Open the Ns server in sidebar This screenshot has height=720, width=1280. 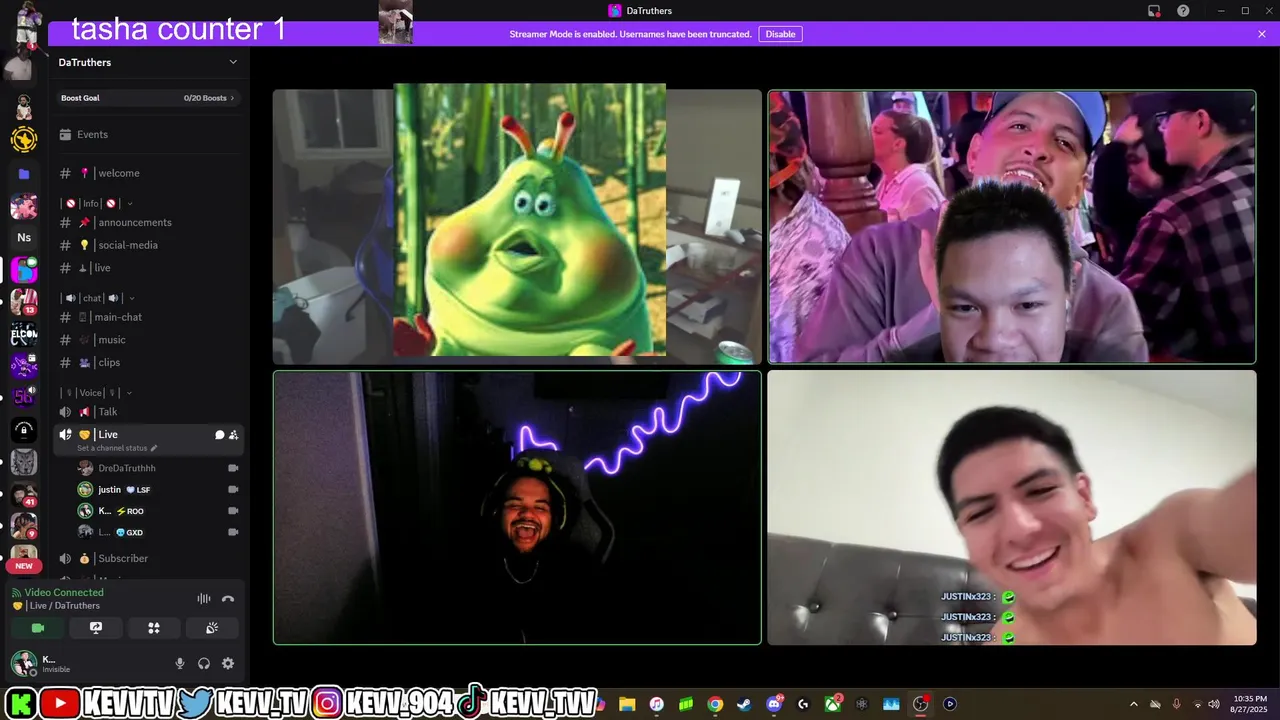click(x=24, y=237)
